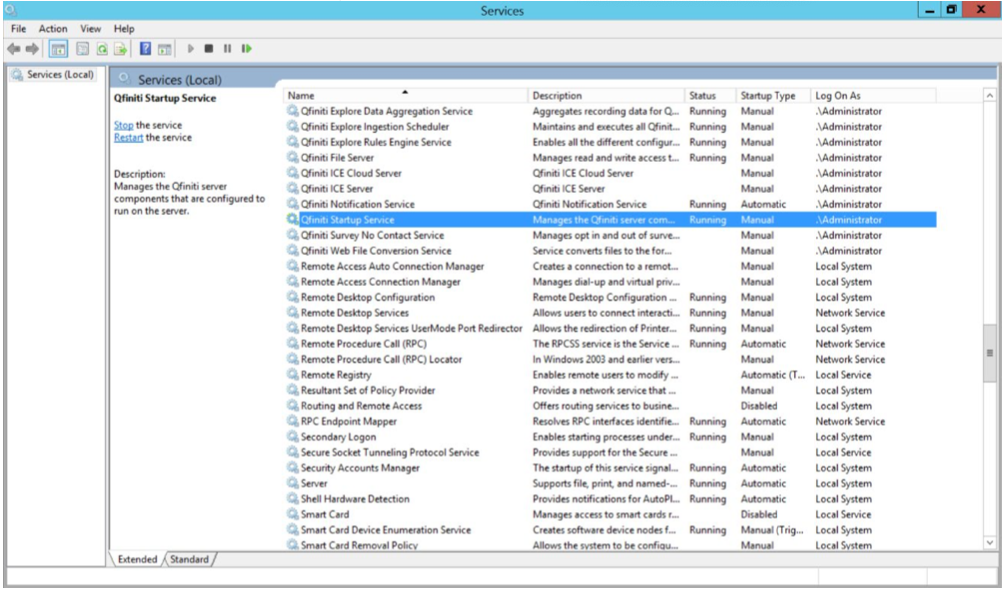Click the Restart the service link

pyautogui.click(x=128, y=137)
